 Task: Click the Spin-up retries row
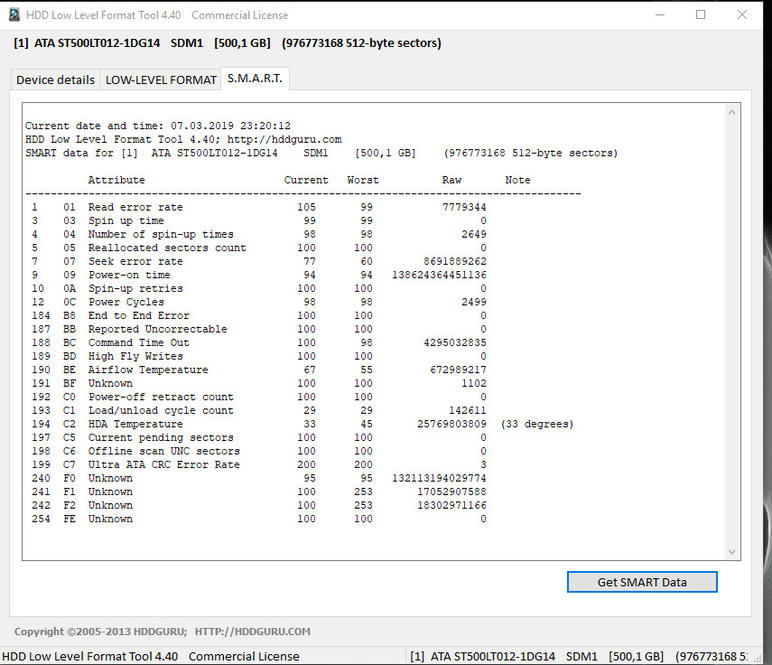pyautogui.click(x=259, y=288)
